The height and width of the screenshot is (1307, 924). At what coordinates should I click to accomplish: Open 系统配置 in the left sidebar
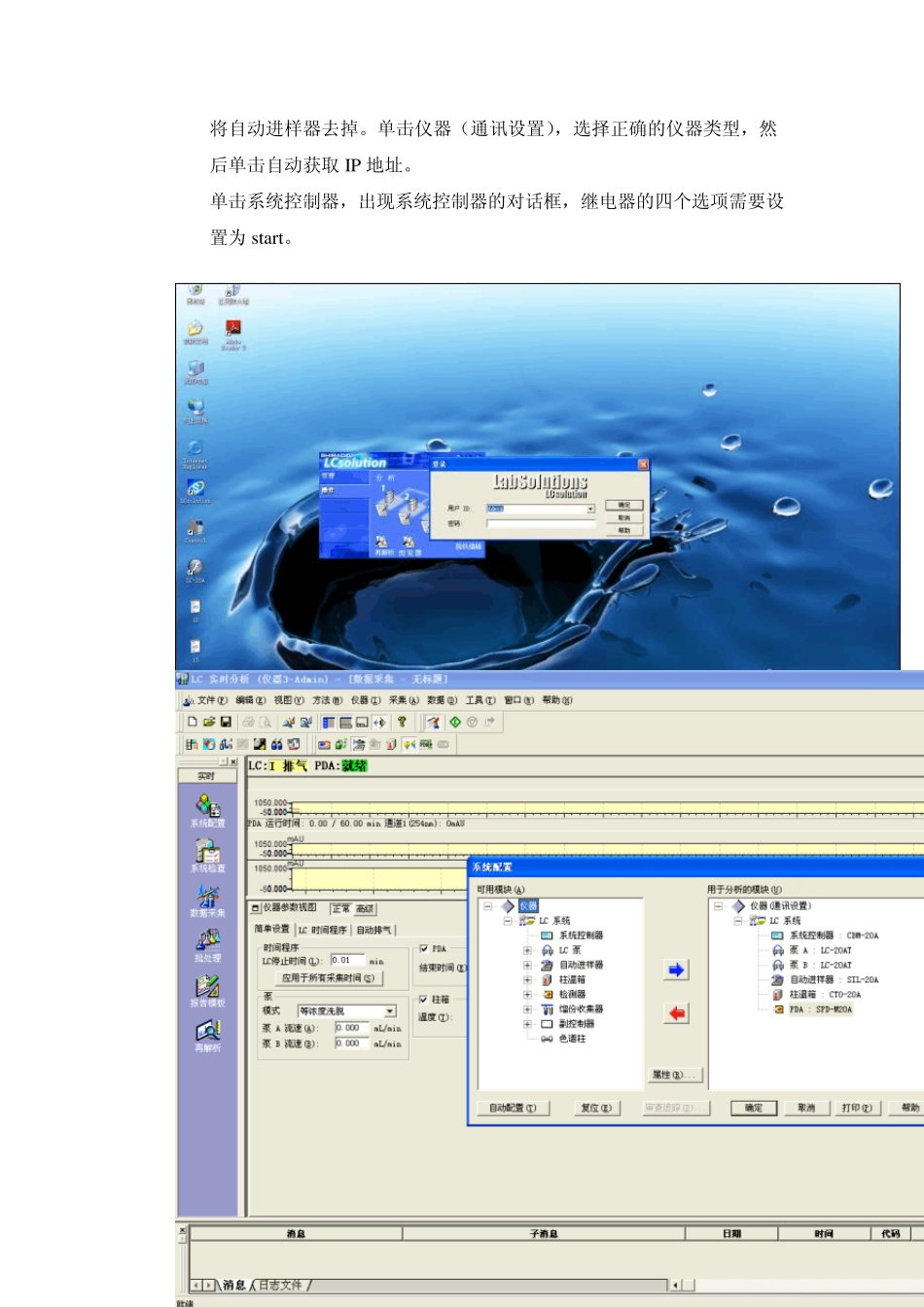(207, 807)
